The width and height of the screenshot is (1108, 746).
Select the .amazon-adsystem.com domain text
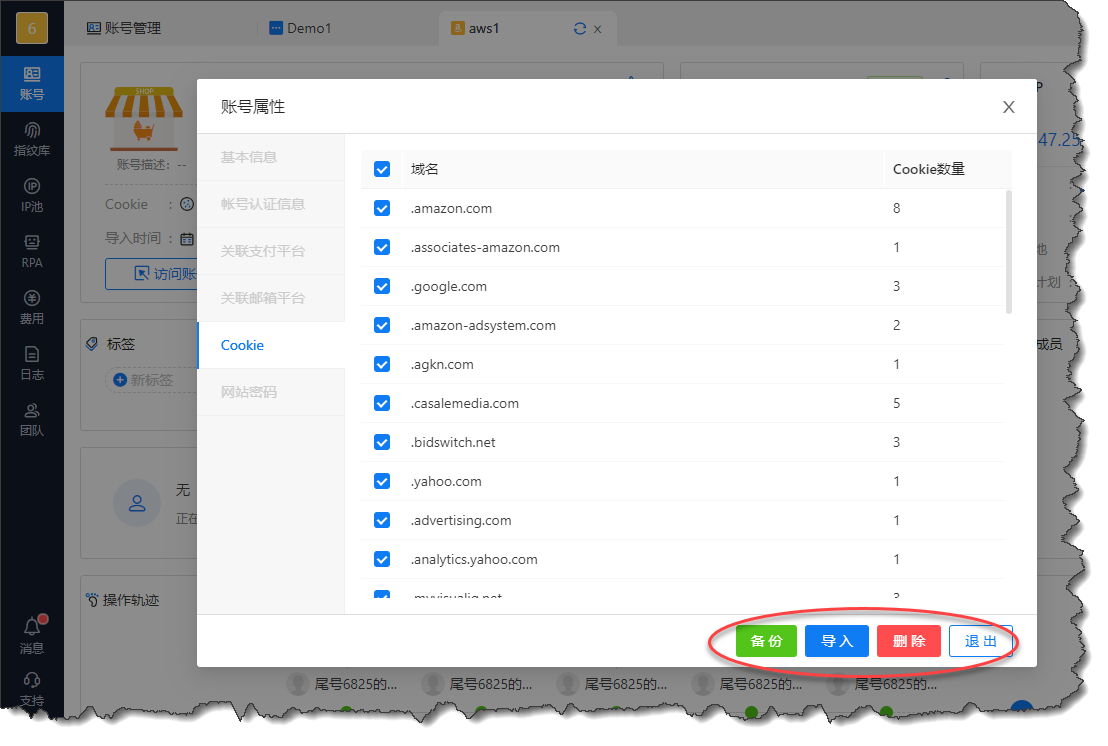coord(483,325)
